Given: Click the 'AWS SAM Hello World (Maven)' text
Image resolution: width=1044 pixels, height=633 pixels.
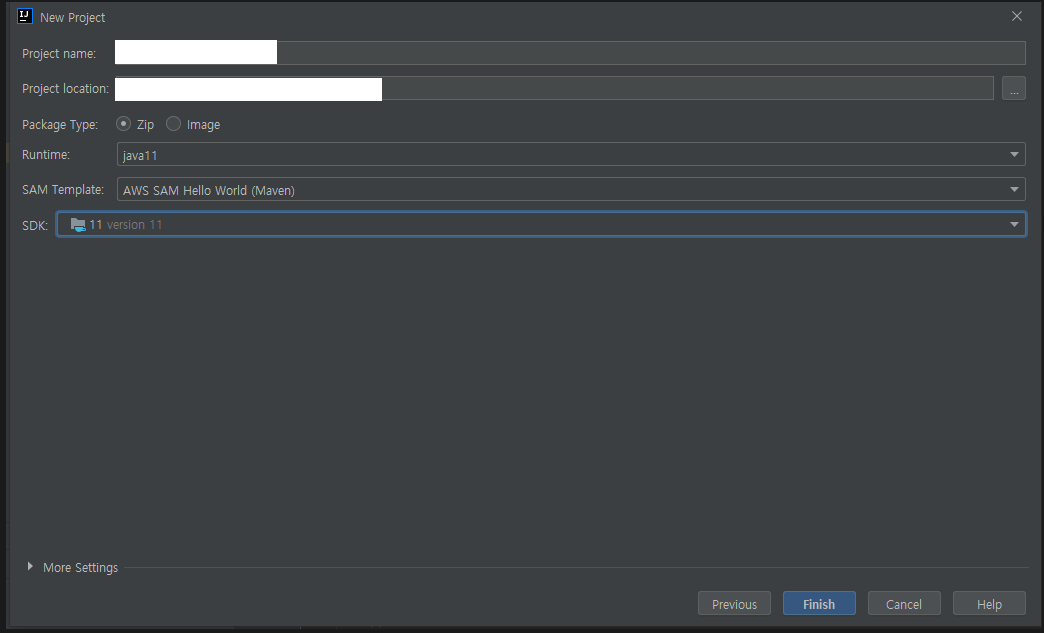Looking at the screenshot, I should [x=208, y=190].
